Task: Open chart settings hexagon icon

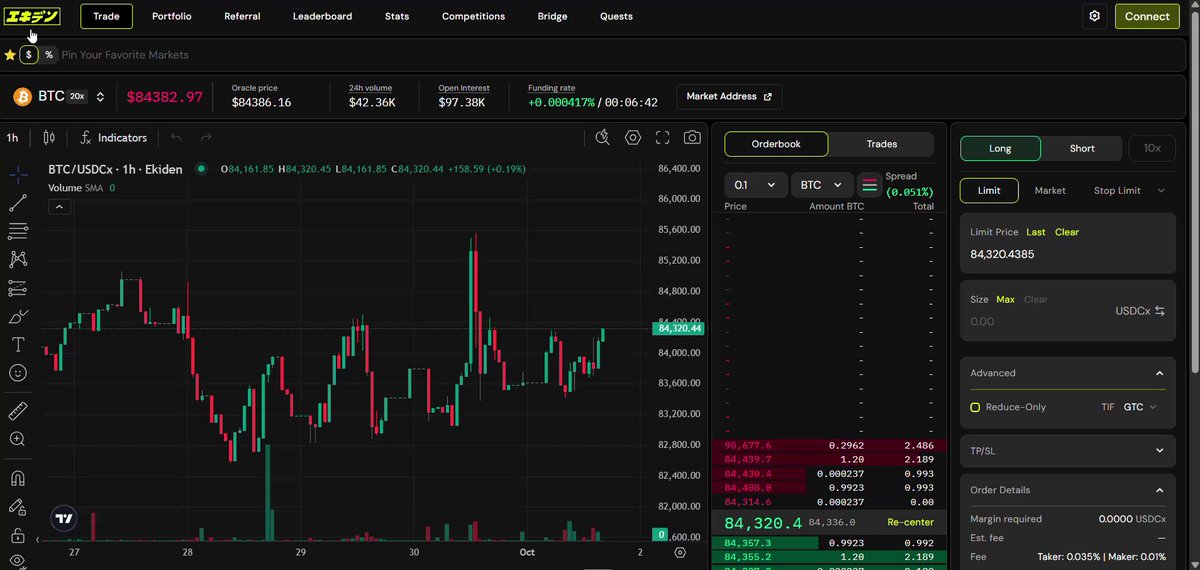Action: 633,138
